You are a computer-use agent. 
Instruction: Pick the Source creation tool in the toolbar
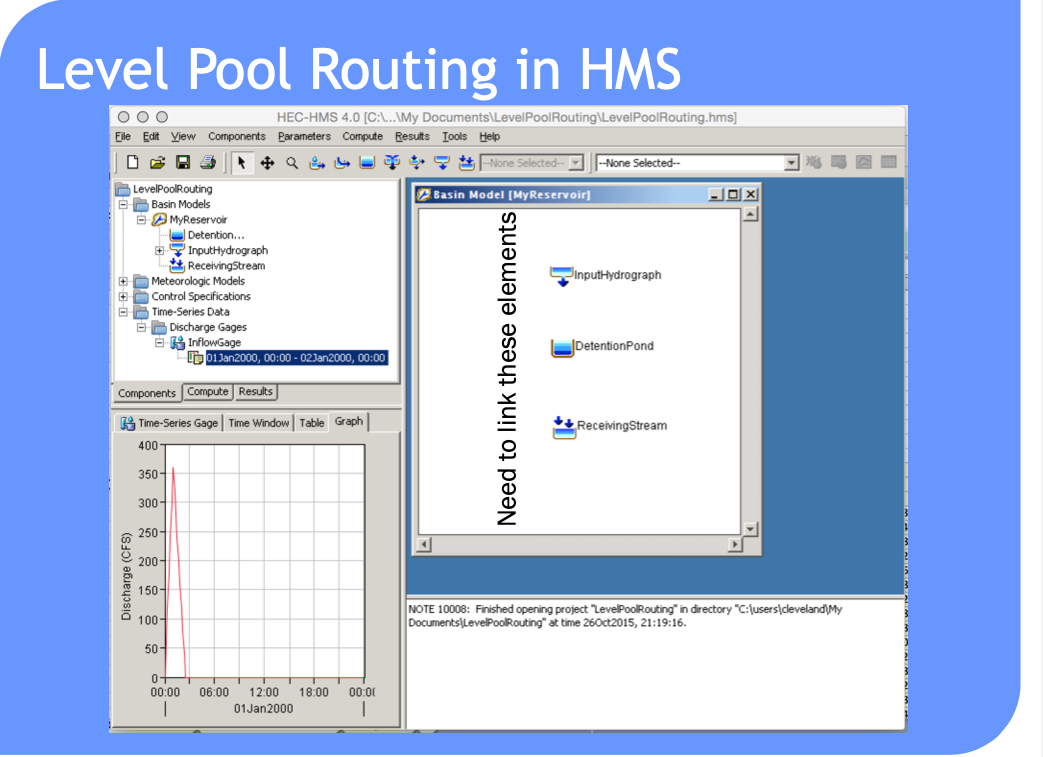(x=442, y=162)
